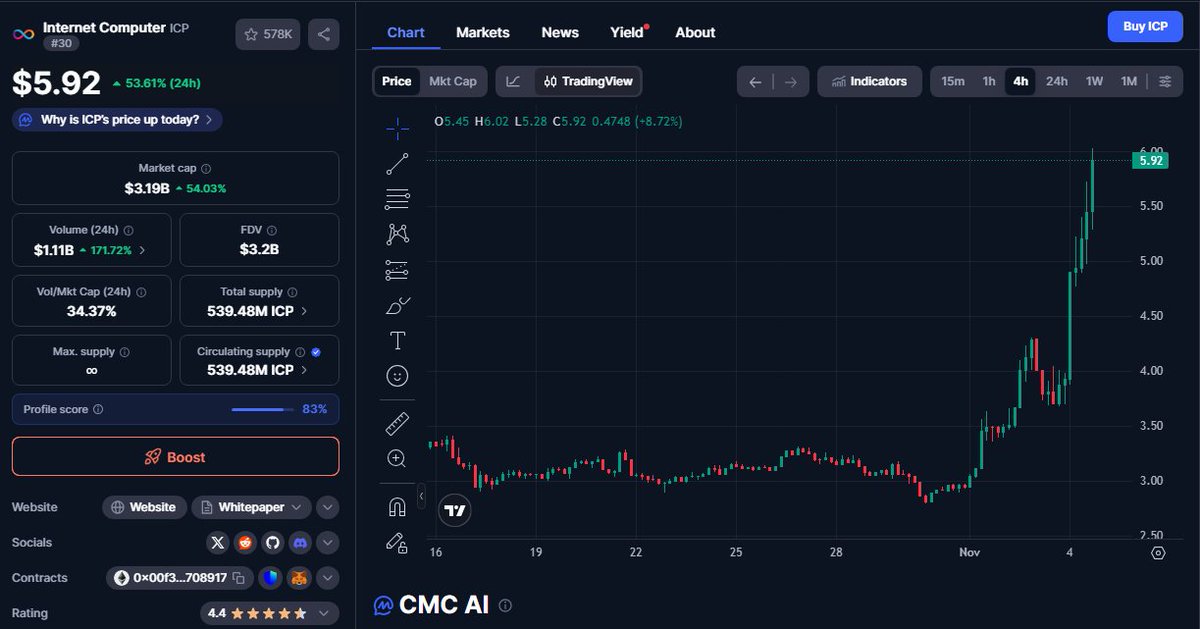Viewport: 1200px width, 629px height.
Task: Set chart interval to 4h
Action: click(x=1020, y=81)
